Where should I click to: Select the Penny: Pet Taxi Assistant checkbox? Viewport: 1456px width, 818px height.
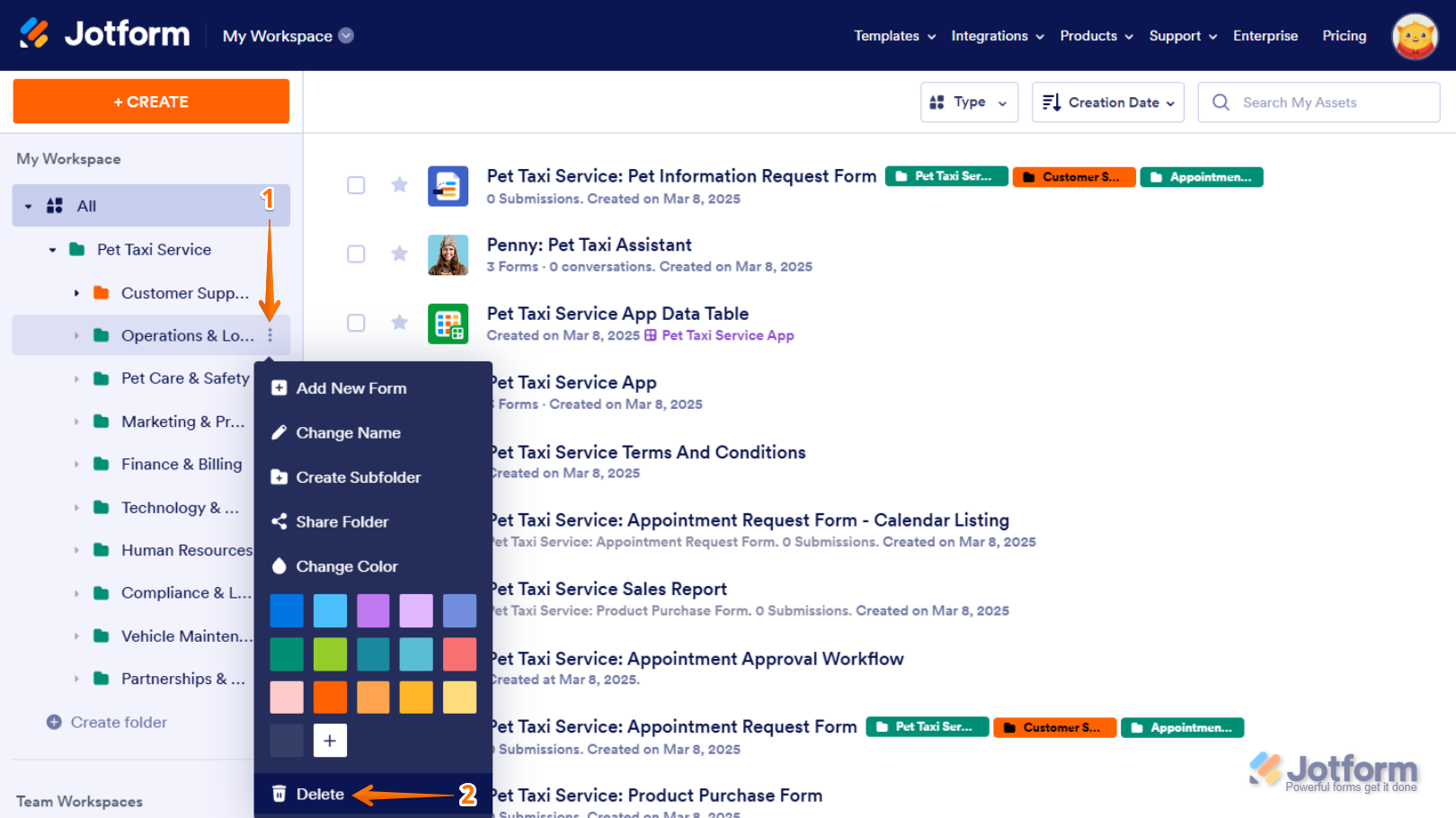(x=356, y=254)
